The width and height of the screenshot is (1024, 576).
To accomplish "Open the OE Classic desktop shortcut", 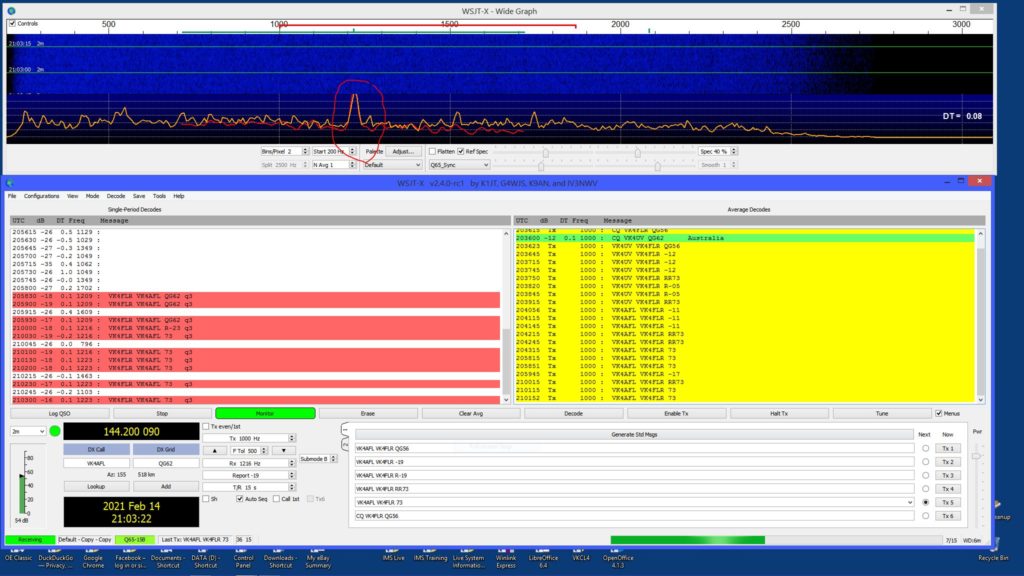I will coord(18,555).
